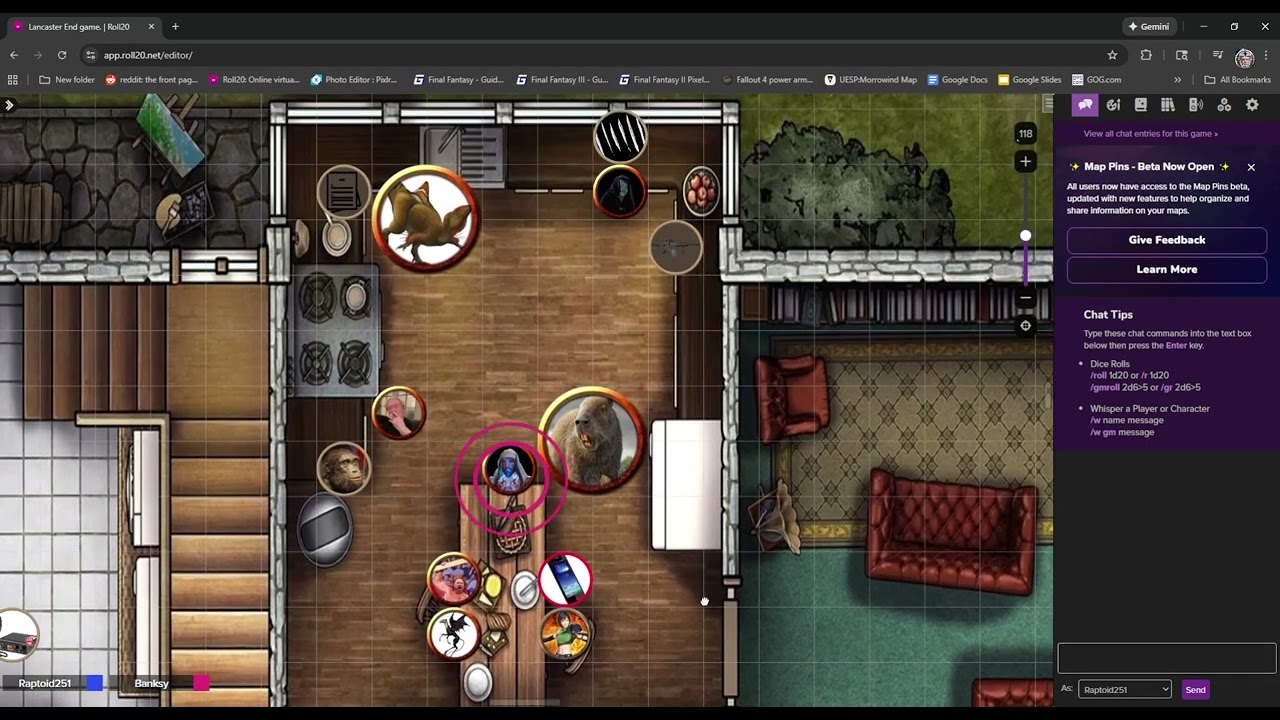Open the Chat tab in the sidebar
The width and height of the screenshot is (1280, 720).
click(1085, 105)
